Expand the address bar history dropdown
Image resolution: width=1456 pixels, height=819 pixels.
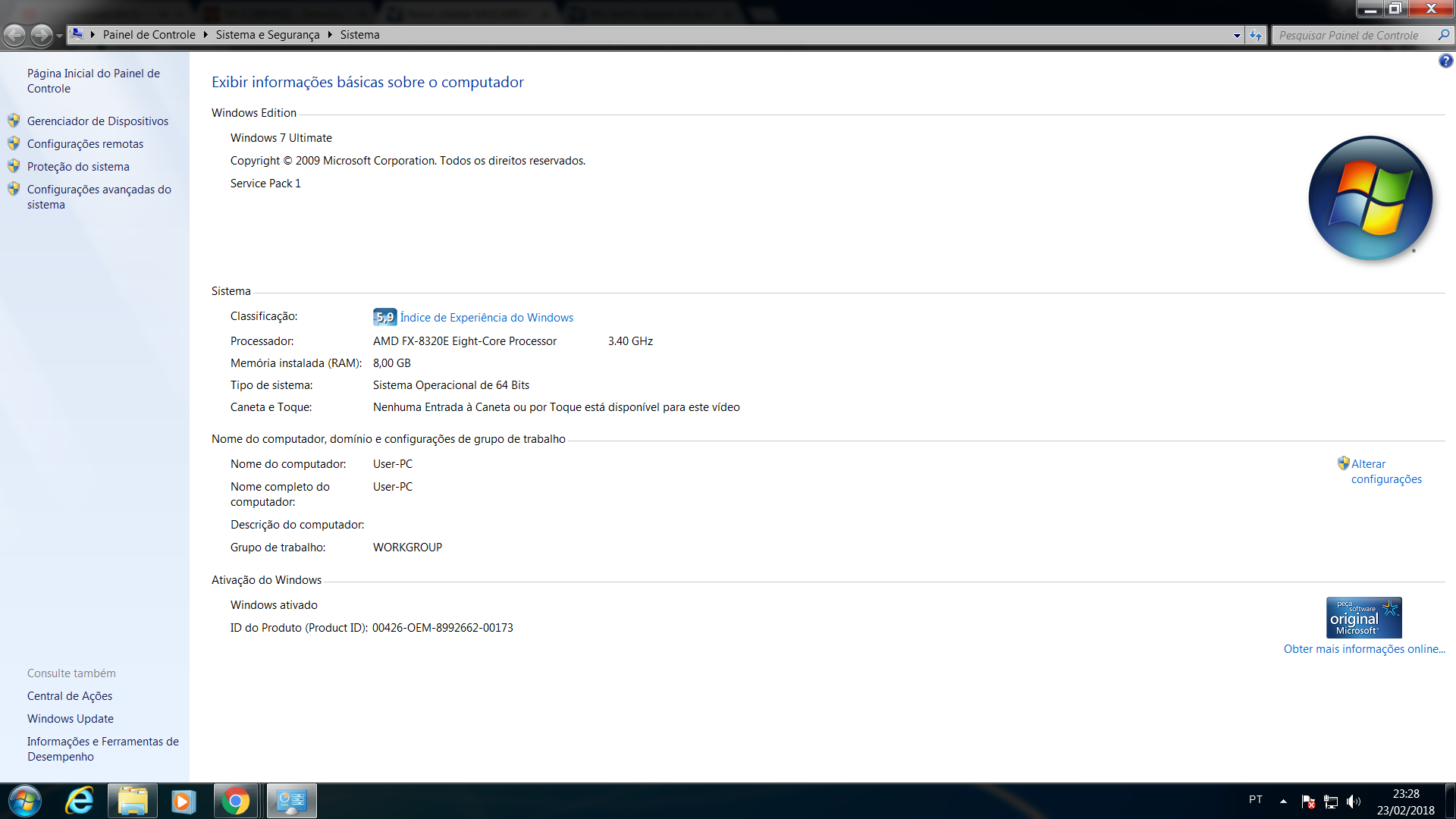[1237, 35]
